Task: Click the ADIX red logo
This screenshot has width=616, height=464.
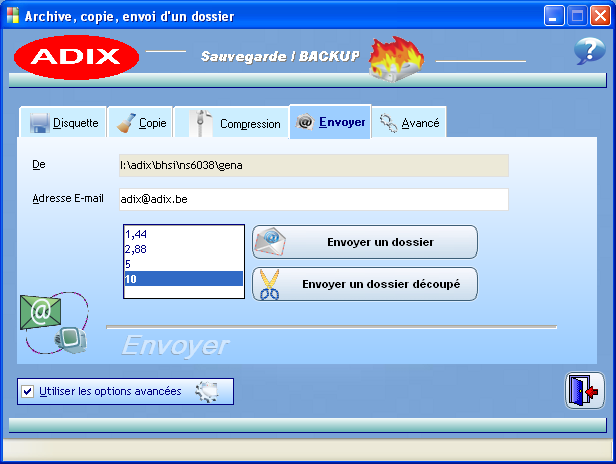Action: pos(76,57)
